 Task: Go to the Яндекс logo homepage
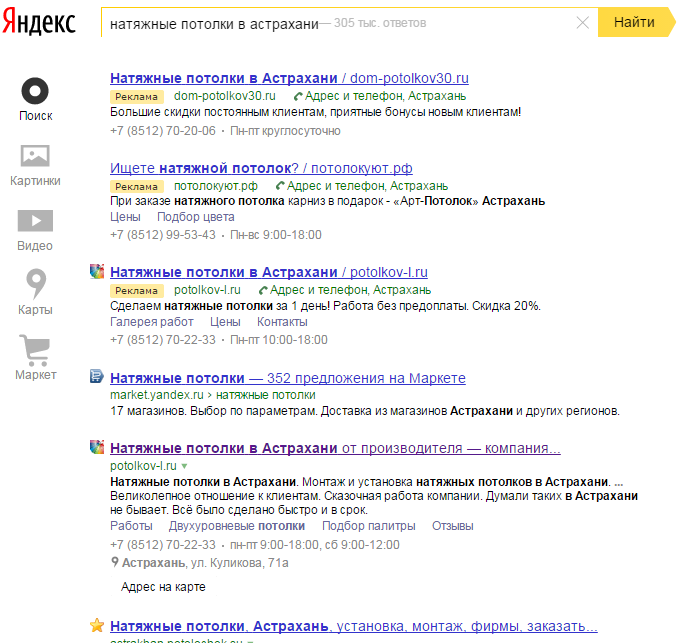click(39, 22)
